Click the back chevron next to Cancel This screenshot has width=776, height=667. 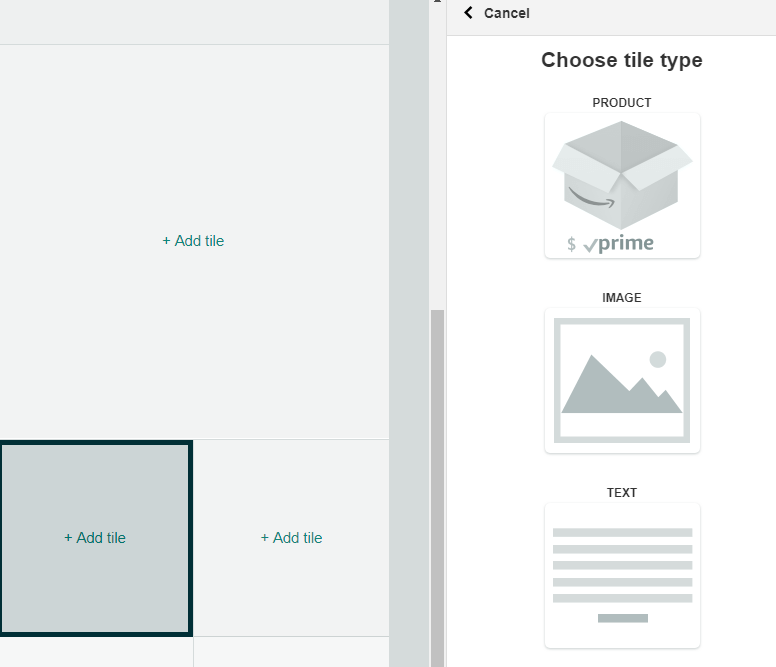tap(468, 13)
